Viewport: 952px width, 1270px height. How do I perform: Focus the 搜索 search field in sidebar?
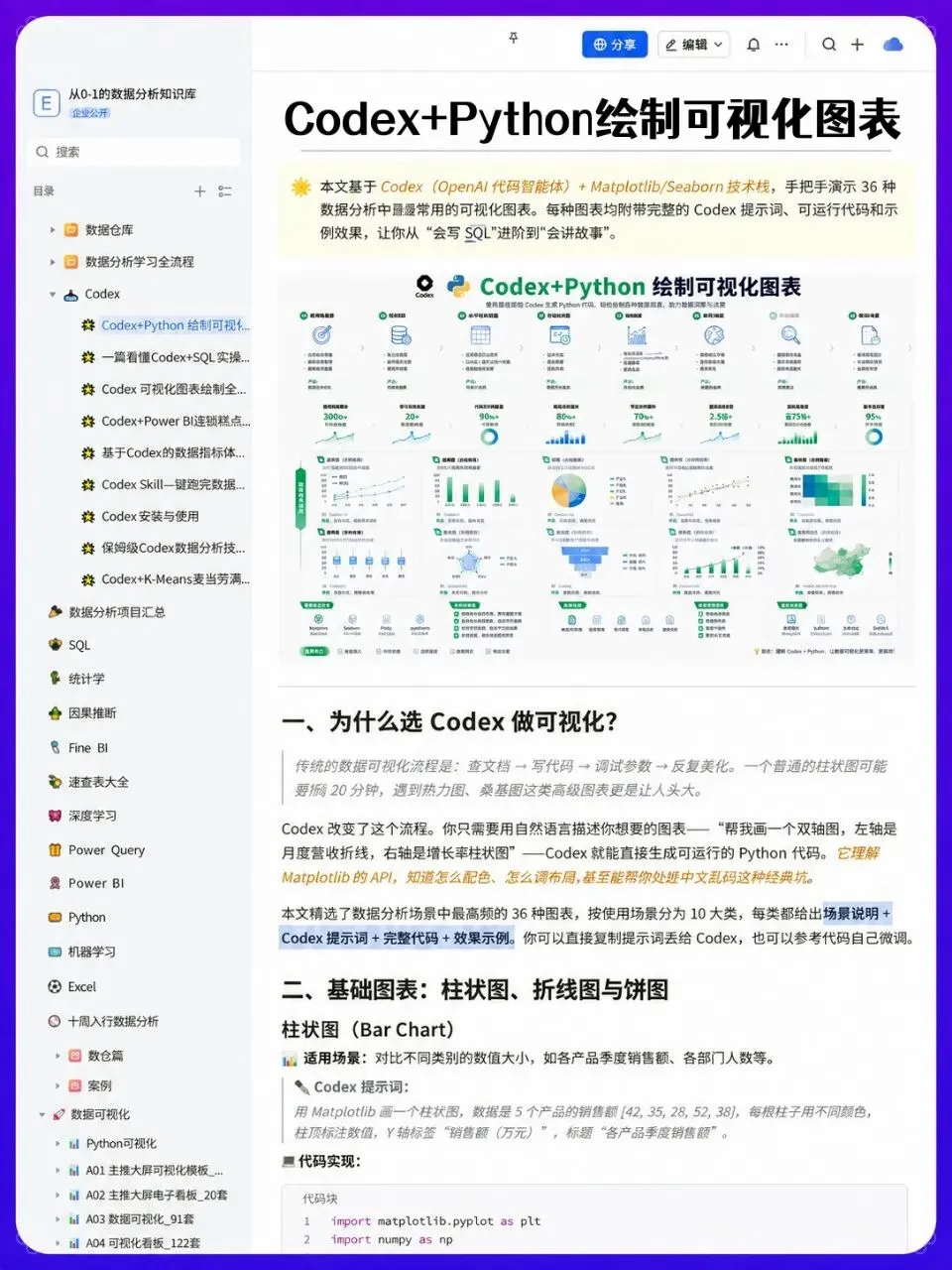[x=135, y=152]
